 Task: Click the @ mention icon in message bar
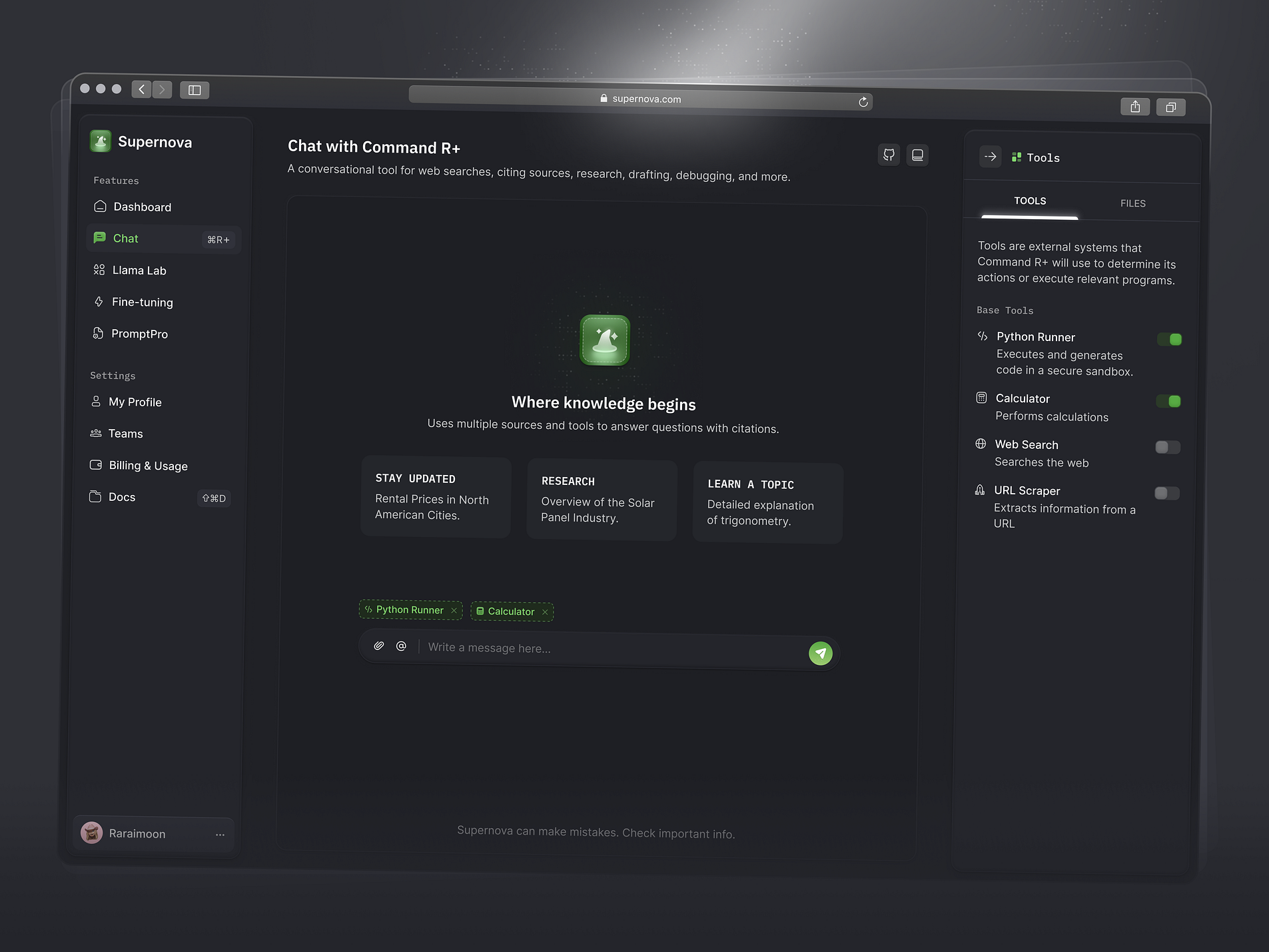click(x=401, y=646)
